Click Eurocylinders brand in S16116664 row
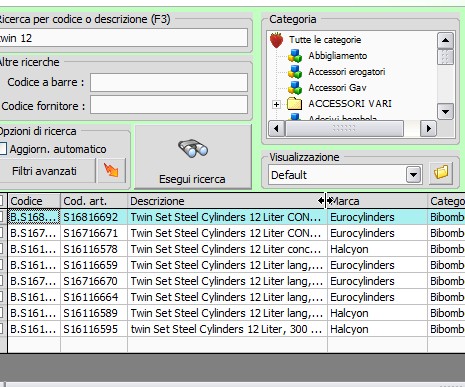The image size is (465, 387). [377, 297]
